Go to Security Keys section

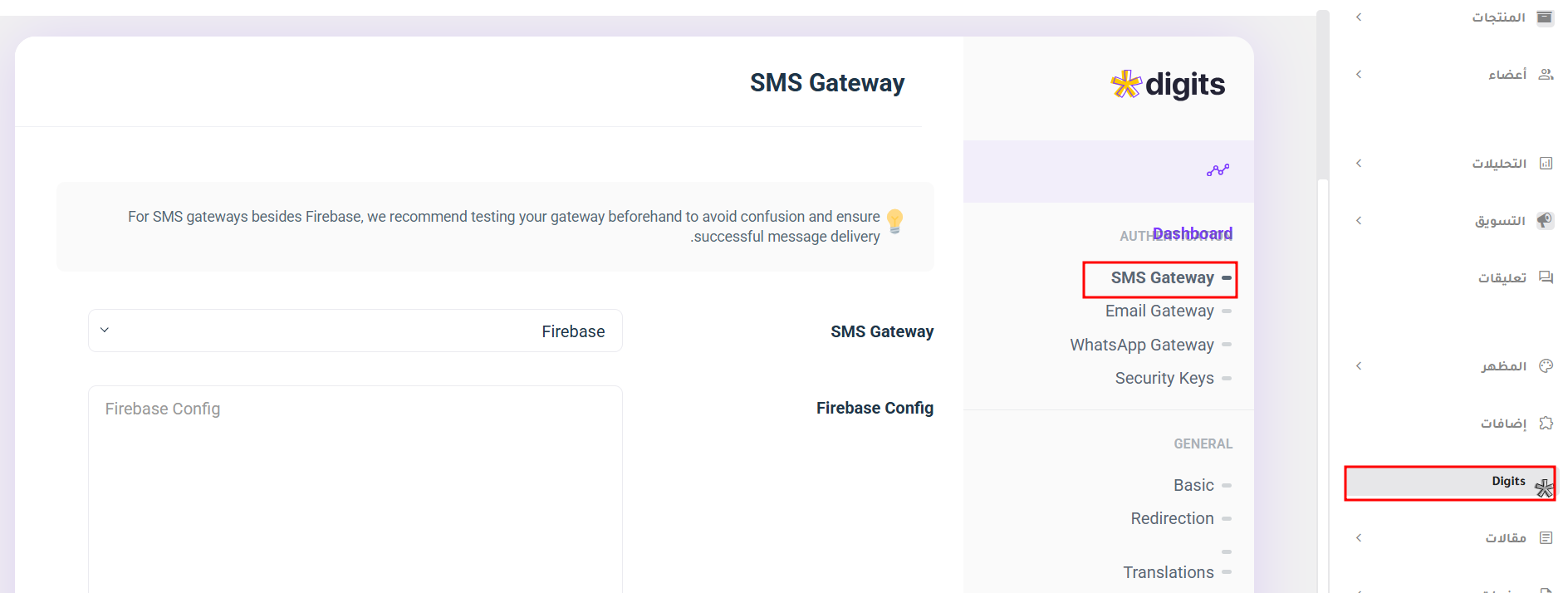[x=1164, y=379]
